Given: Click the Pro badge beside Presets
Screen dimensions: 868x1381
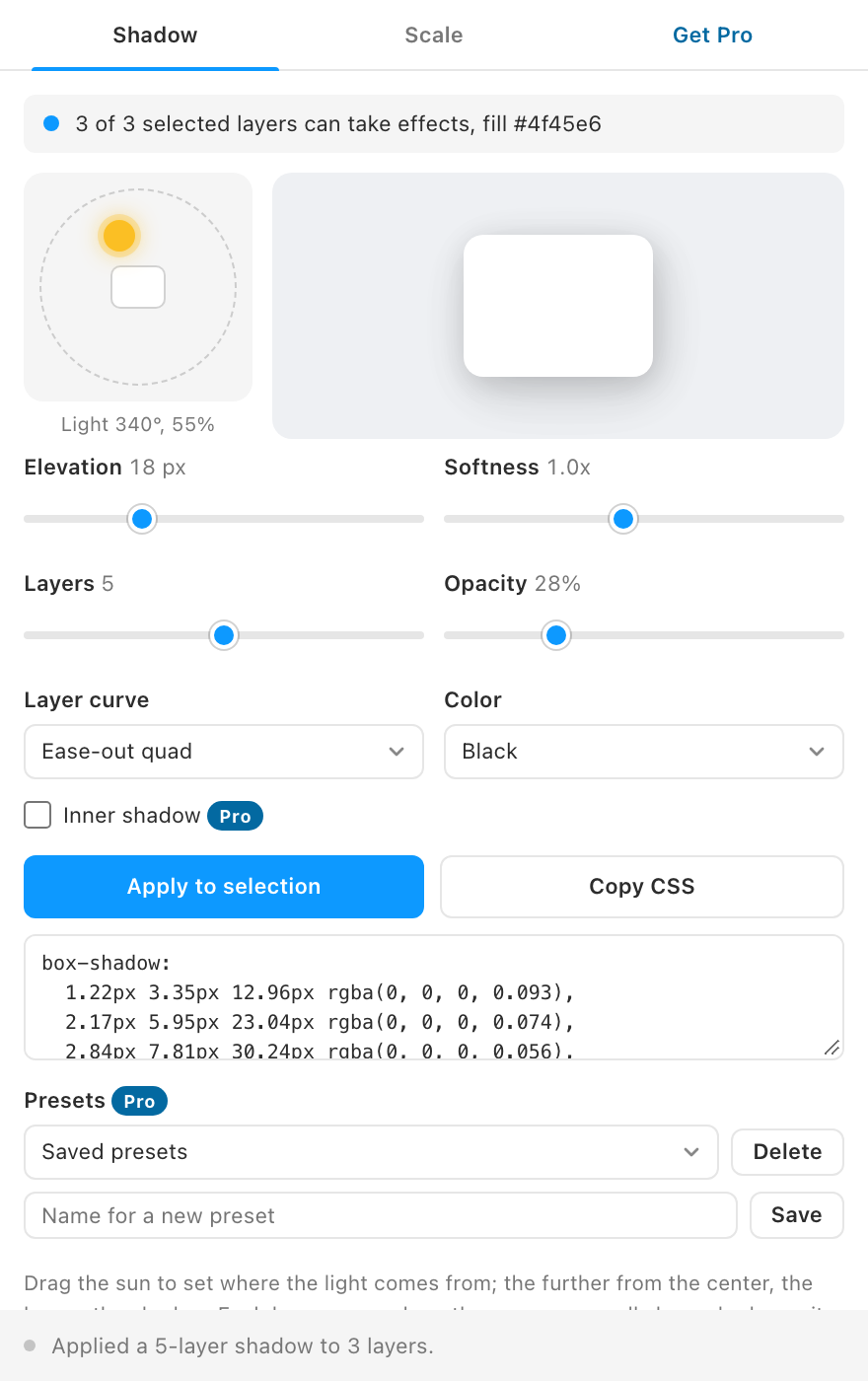Looking at the screenshot, I should [139, 1101].
